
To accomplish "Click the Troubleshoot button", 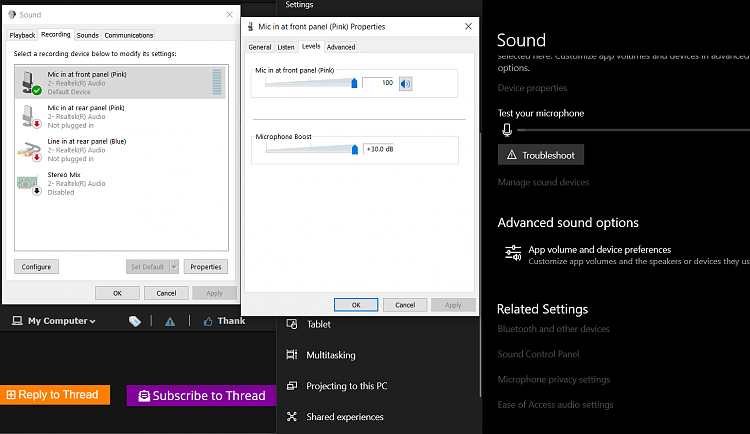I will pos(541,155).
